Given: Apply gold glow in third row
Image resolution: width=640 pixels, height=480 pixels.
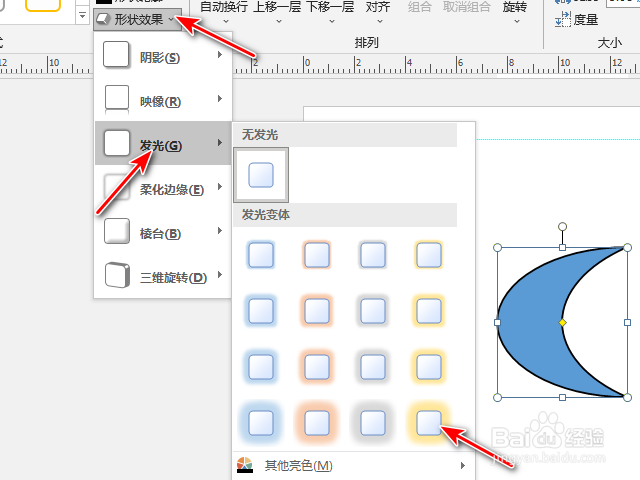Looking at the screenshot, I should (429, 367).
